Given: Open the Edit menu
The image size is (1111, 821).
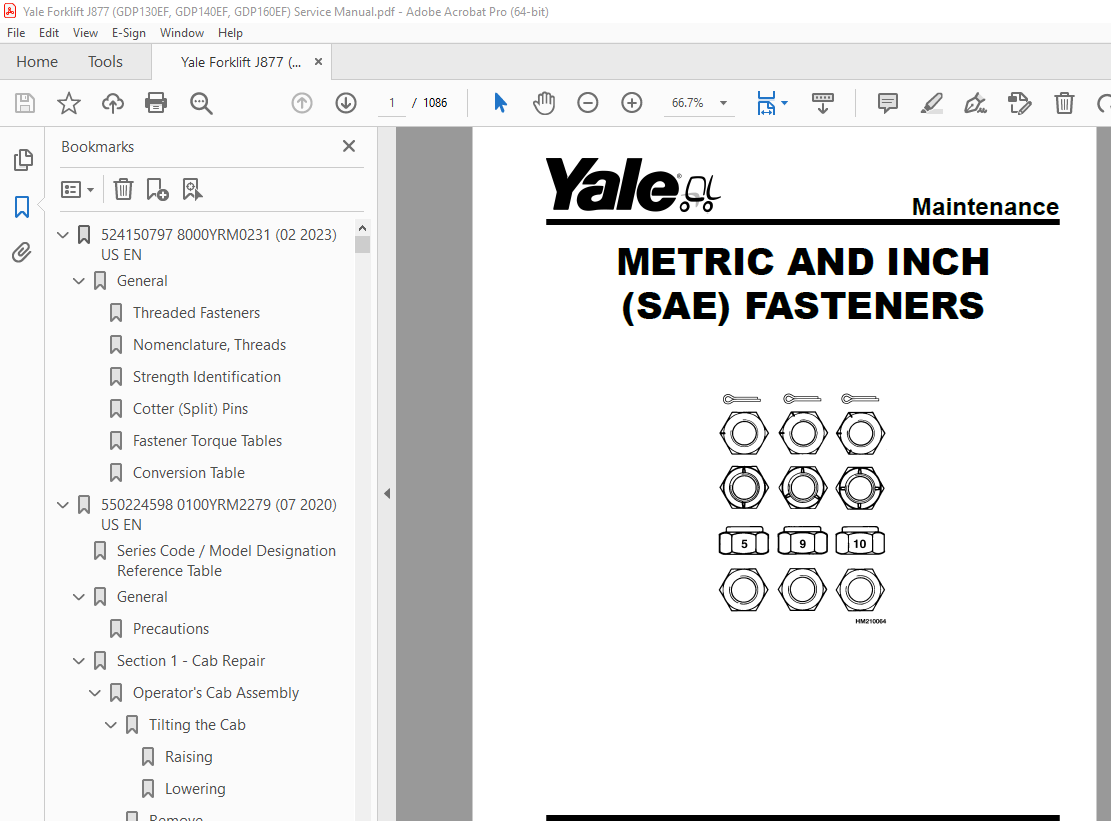Looking at the screenshot, I should click(49, 33).
